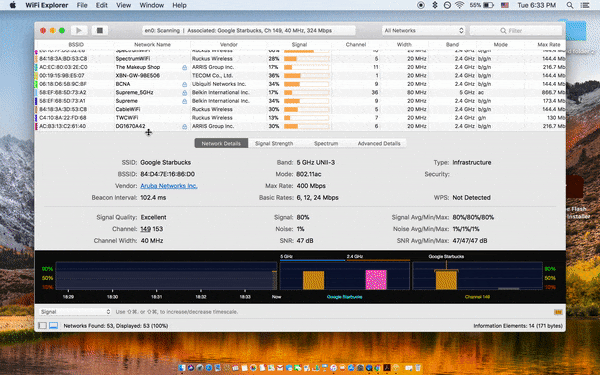Select the XBN-GW-98E506 network row
The height and width of the screenshot is (375, 600).
pyautogui.click(x=300, y=76)
